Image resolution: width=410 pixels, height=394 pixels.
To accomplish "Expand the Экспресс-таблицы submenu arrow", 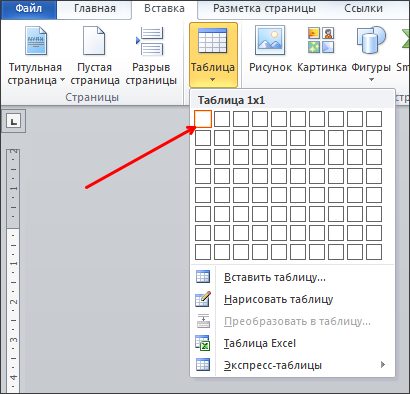I will click(383, 365).
